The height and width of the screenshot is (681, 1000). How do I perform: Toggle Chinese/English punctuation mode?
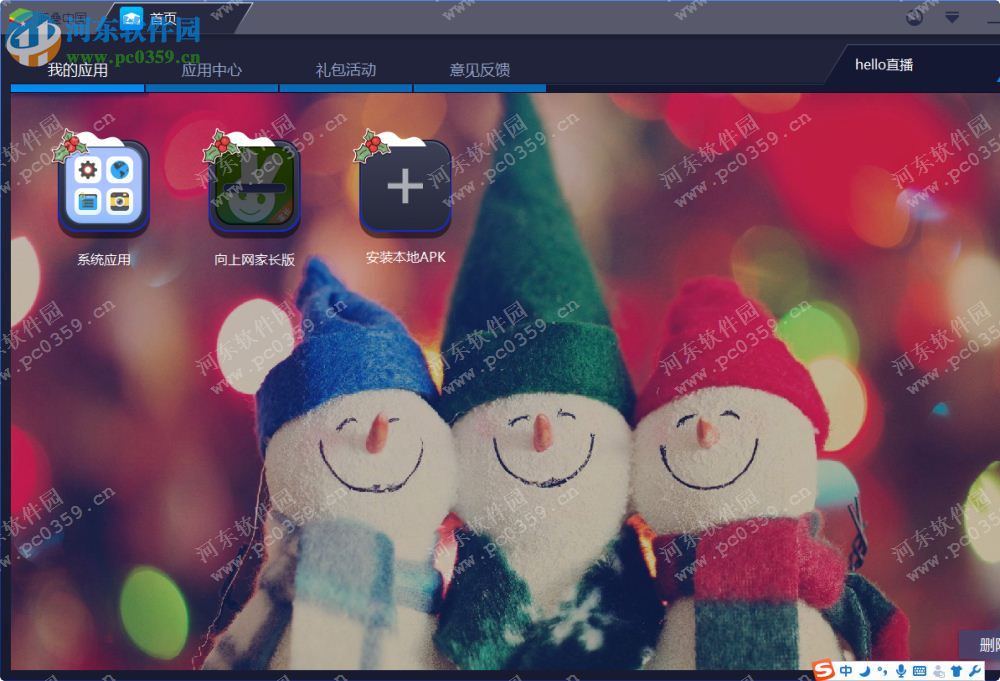tap(882, 670)
